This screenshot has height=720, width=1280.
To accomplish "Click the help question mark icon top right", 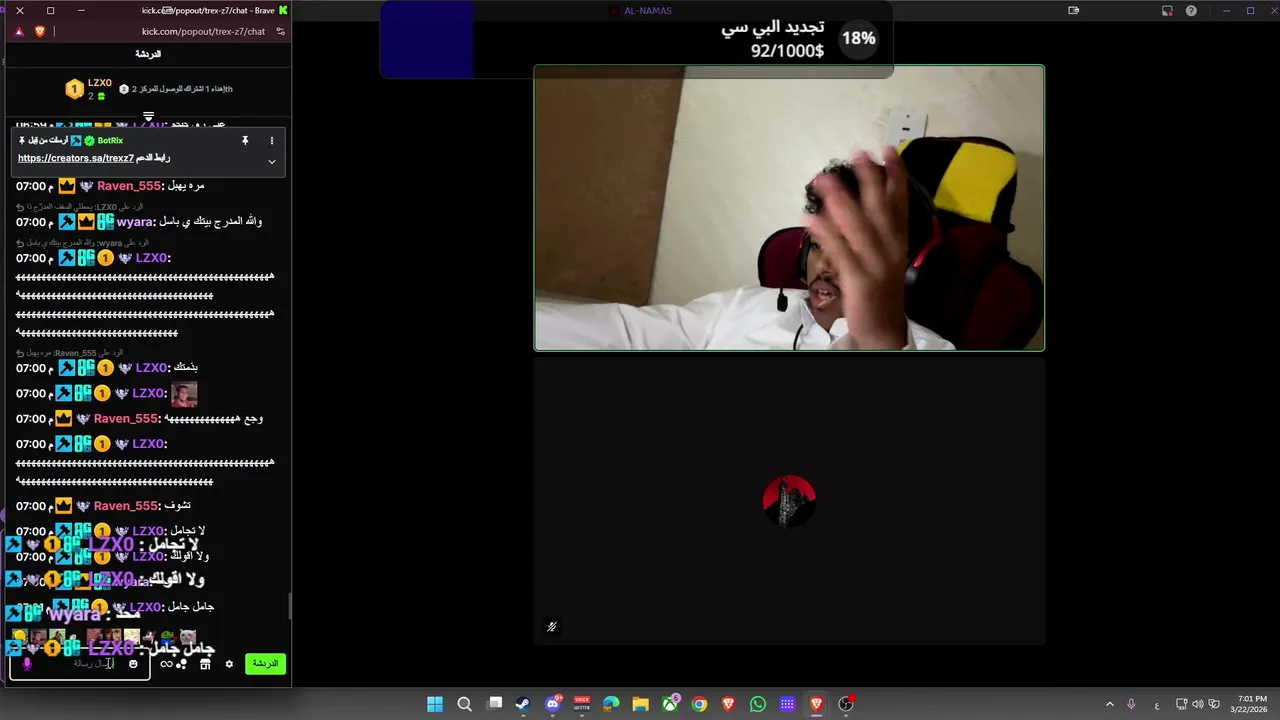I will point(1191,11).
